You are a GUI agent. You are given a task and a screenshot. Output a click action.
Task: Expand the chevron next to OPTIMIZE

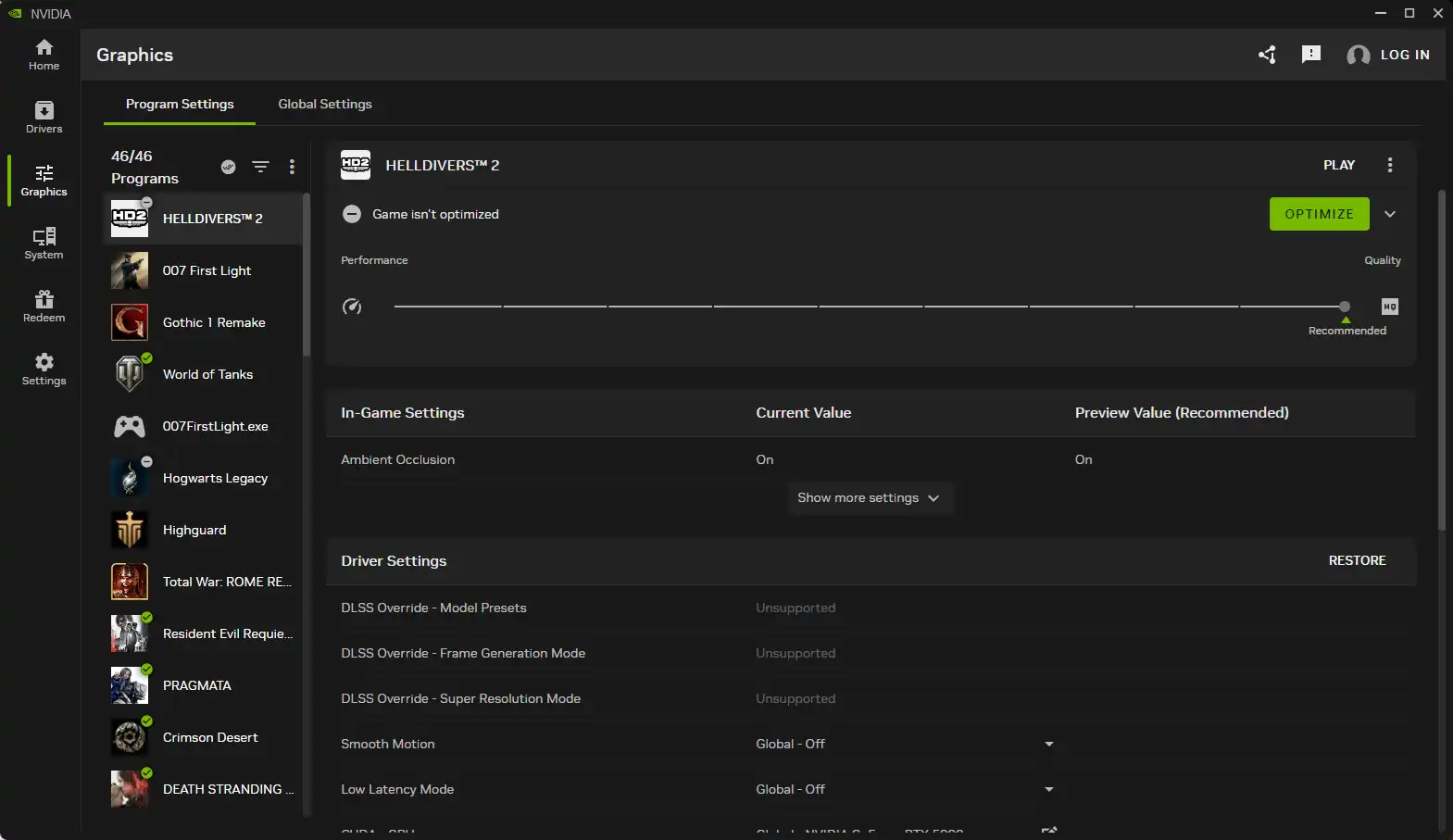pyautogui.click(x=1389, y=214)
